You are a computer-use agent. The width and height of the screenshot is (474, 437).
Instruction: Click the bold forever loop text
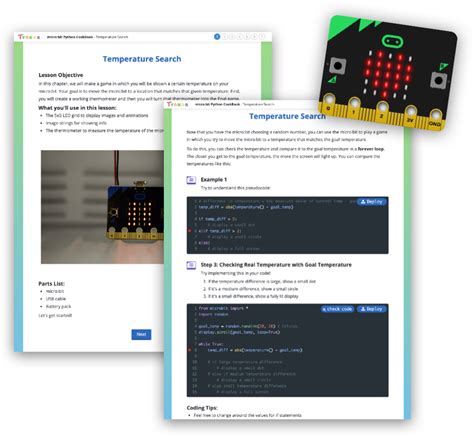(x=371, y=149)
